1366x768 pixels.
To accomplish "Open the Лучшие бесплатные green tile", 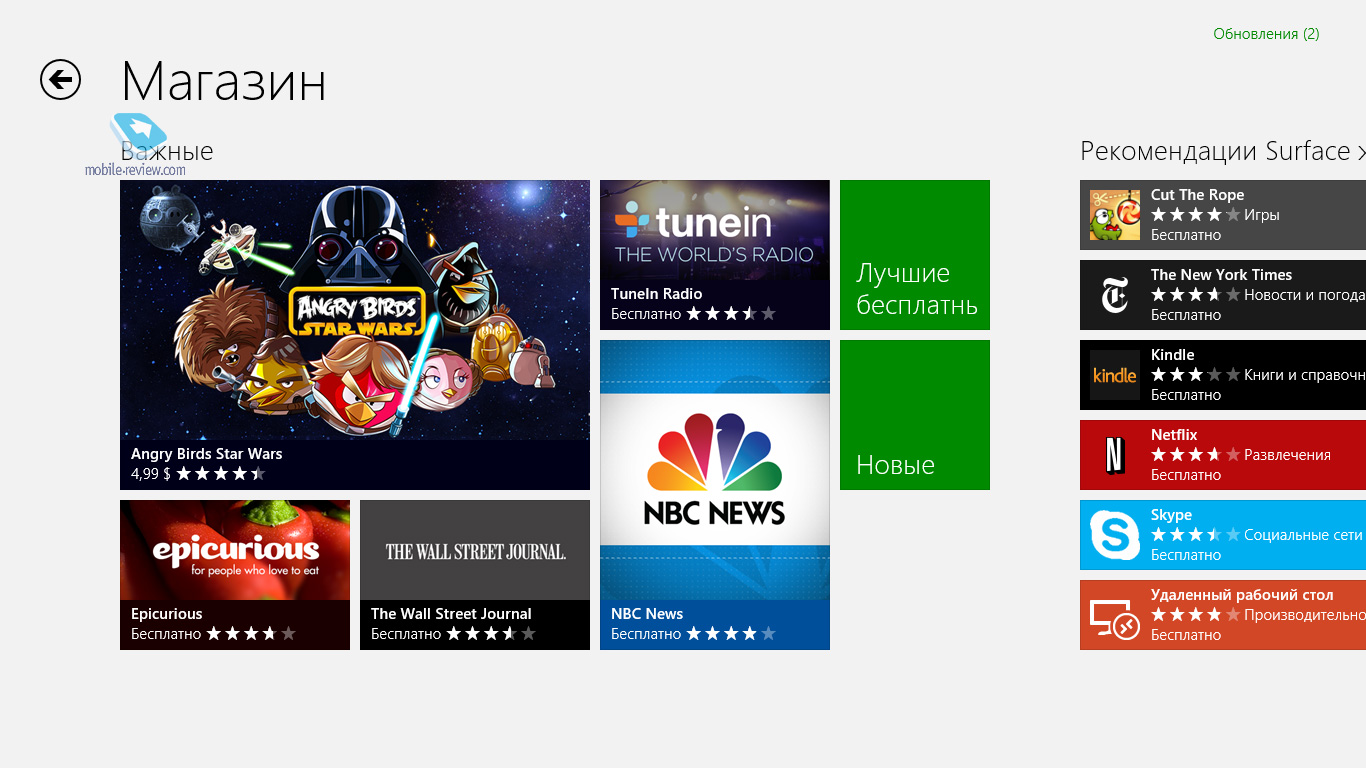I will [915, 255].
